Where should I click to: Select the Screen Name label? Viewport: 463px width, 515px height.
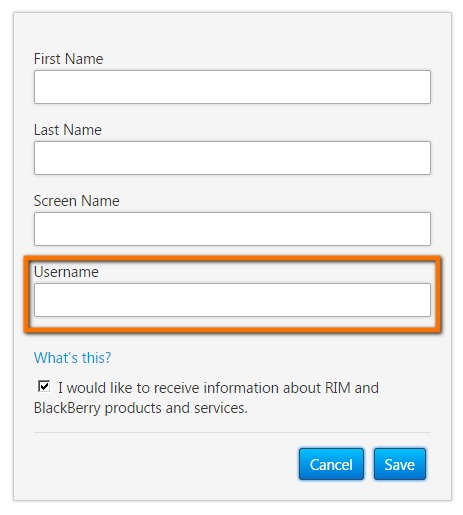click(77, 201)
